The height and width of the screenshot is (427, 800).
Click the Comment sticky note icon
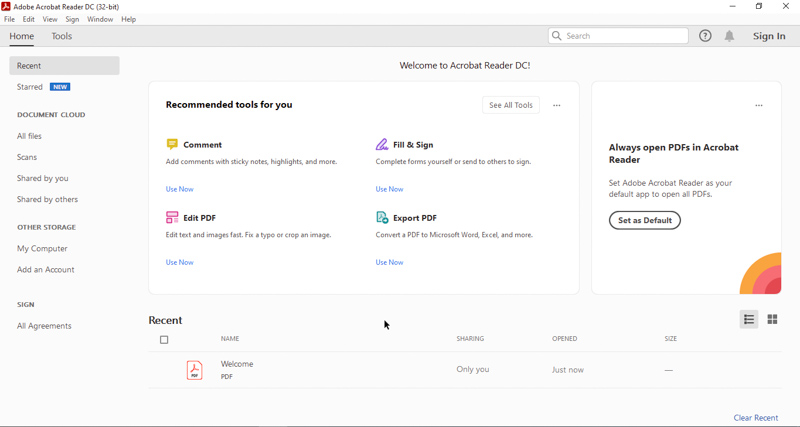coord(172,144)
